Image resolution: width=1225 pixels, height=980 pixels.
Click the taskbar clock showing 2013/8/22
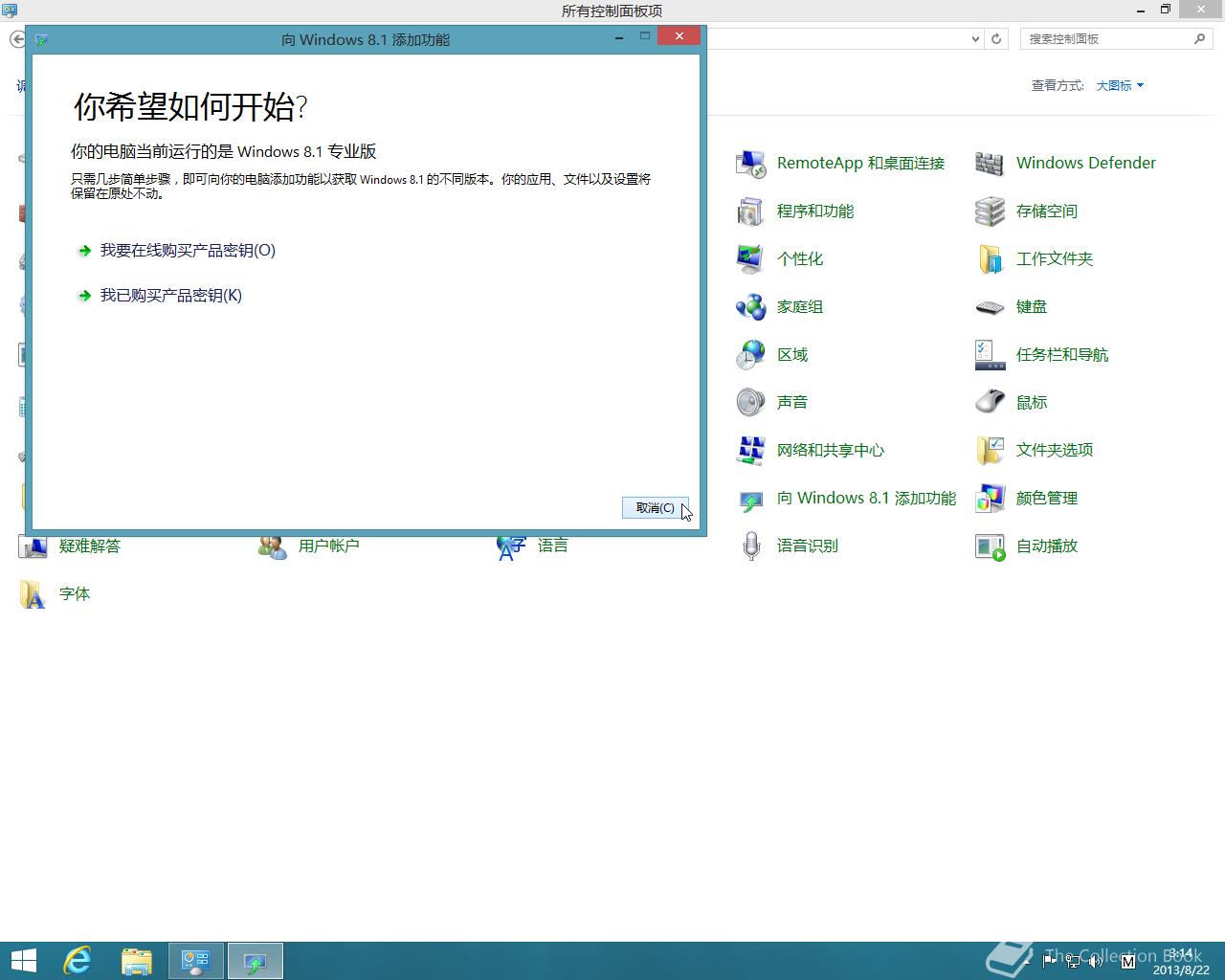coord(1181,962)
